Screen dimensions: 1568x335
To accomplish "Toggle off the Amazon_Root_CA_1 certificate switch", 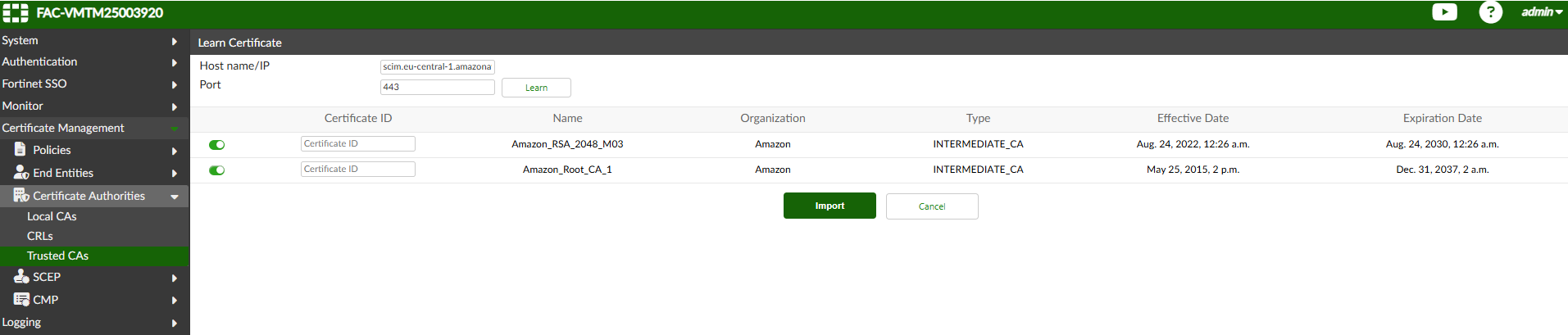I will pos(216,170).
